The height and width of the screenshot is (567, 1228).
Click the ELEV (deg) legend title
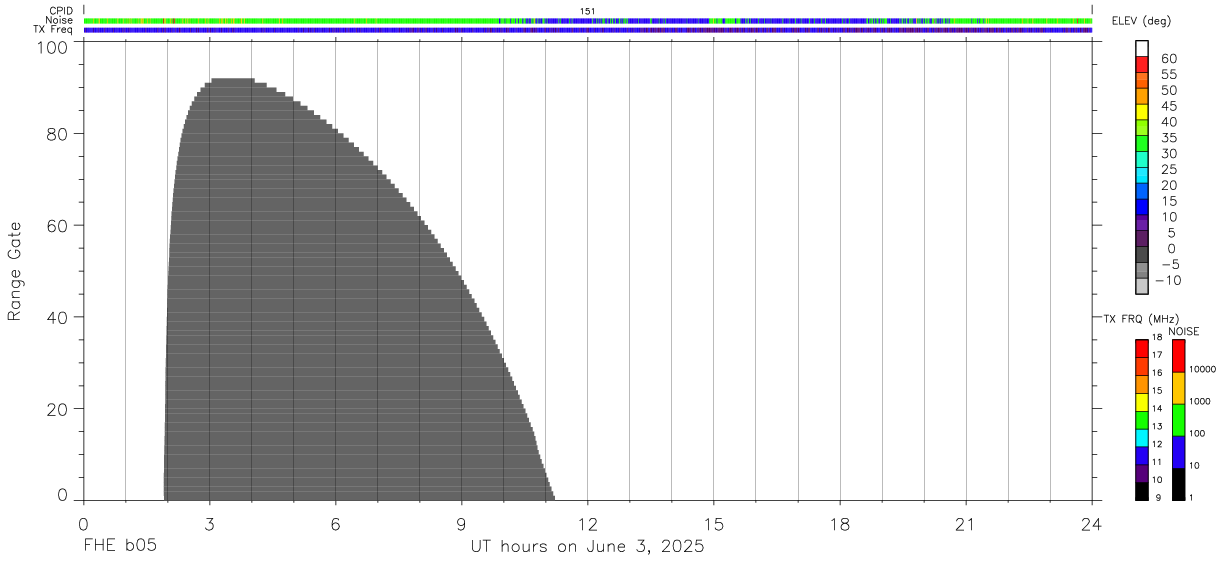coord(1141,23)
